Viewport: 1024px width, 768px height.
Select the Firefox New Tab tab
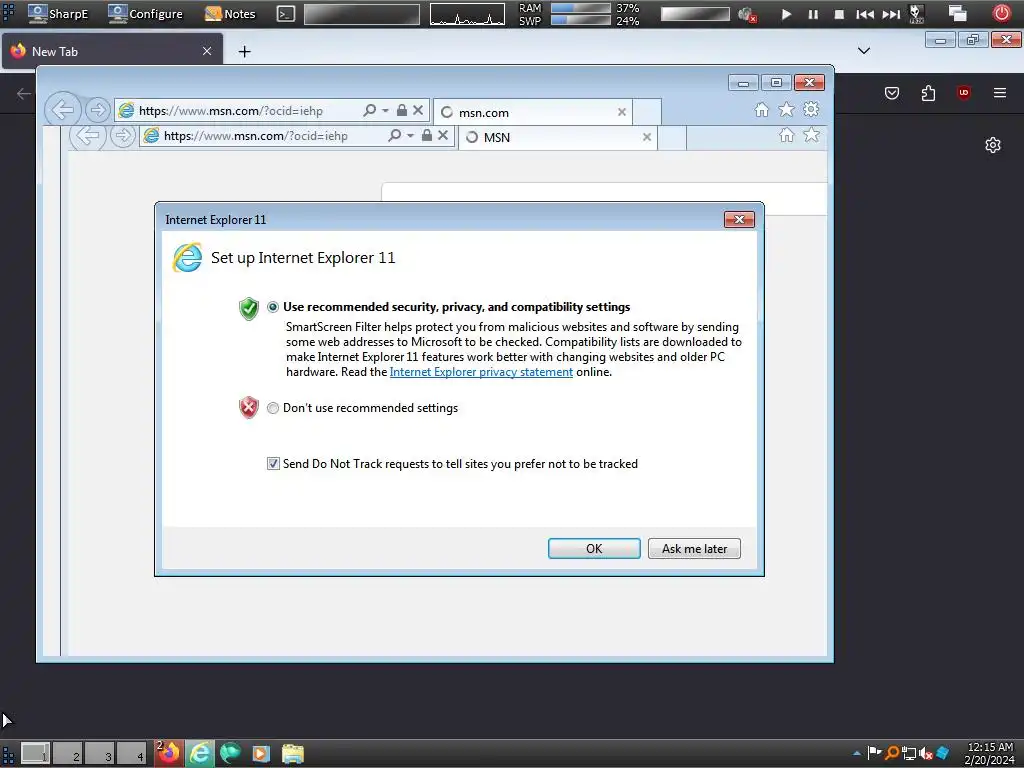[x=112, y=51]
